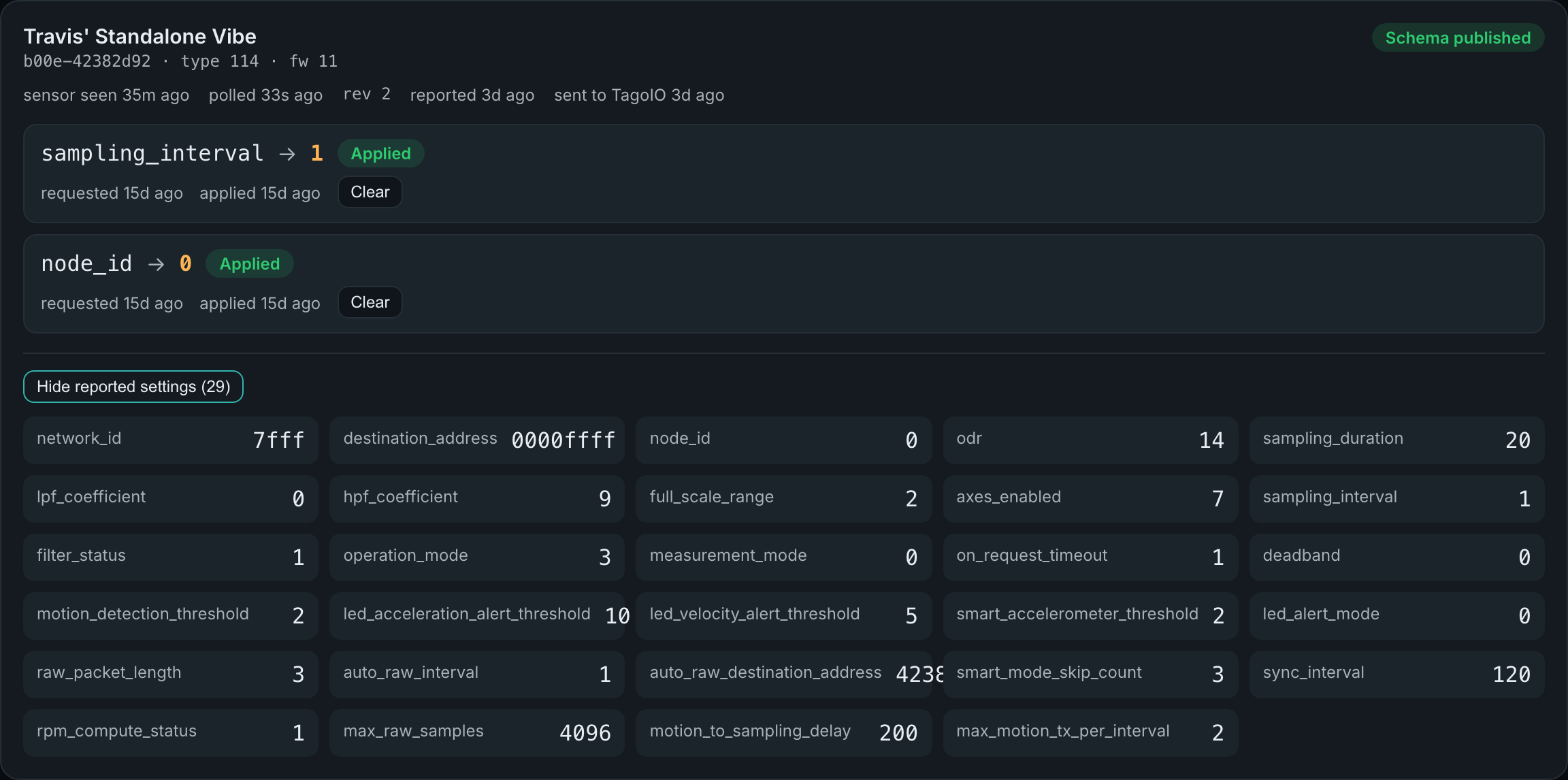Viewport: 1568px width, 780px height.
Task: Select the operation_mode 3 tile
Action: pyautogui.click(x=477, y=557)
